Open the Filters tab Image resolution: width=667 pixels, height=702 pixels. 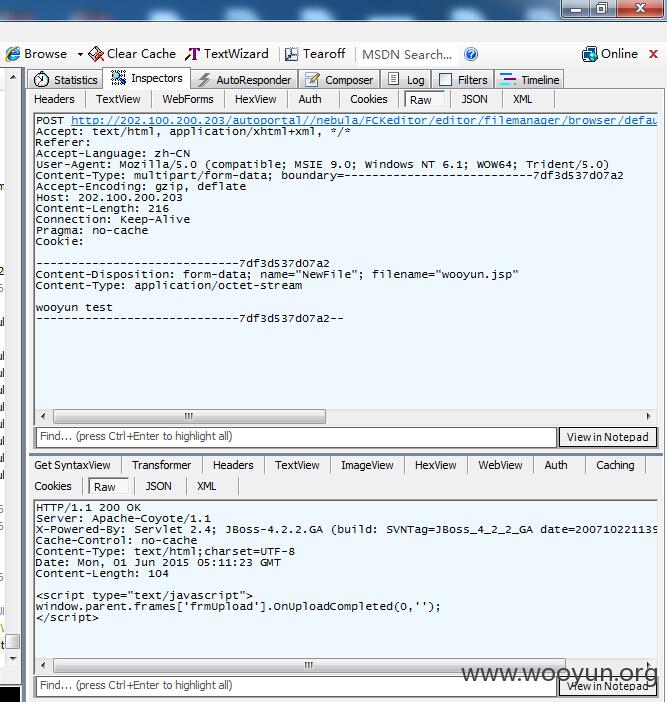coord(463,80)
